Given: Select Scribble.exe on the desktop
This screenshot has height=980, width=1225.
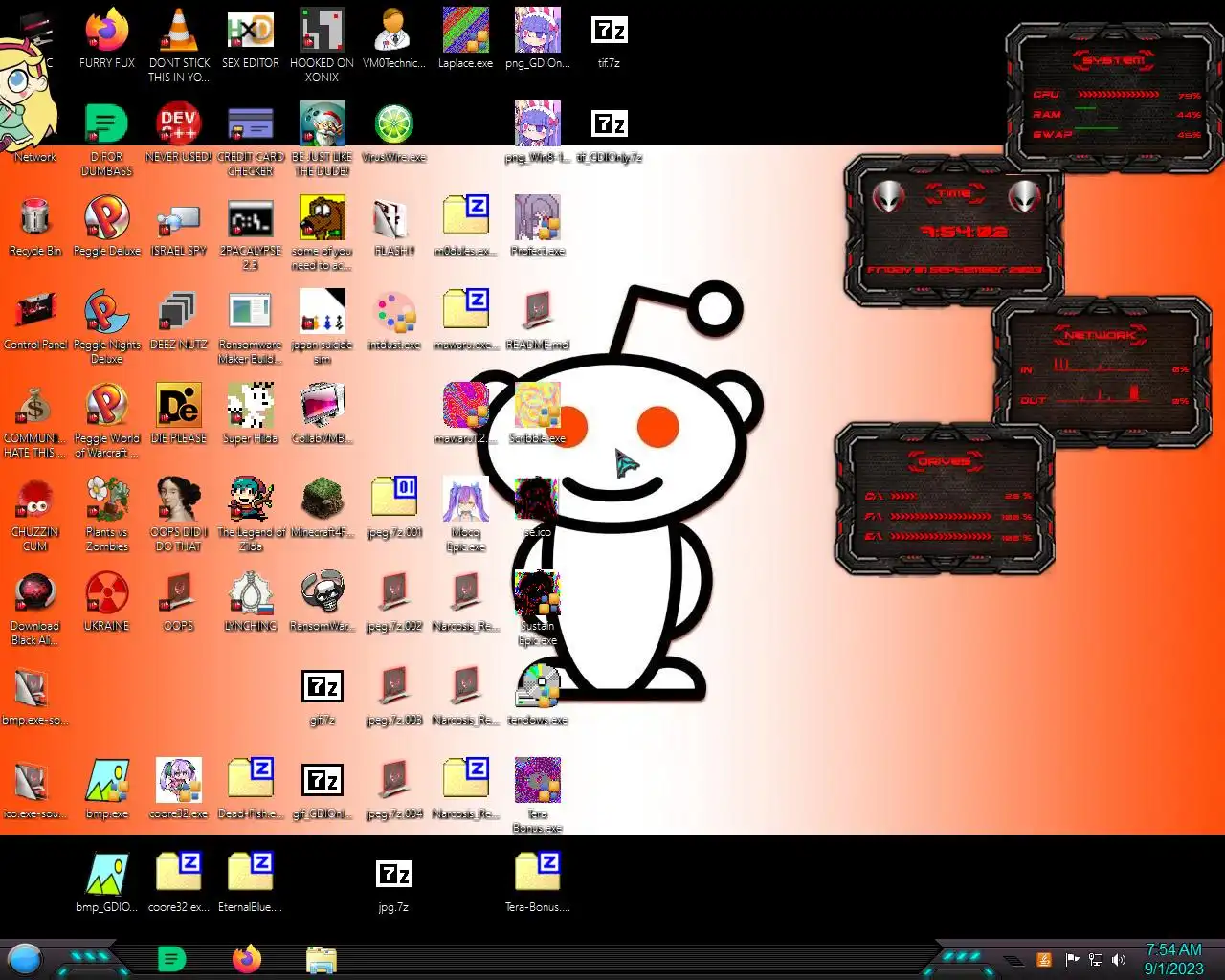Looking at the screenshot, I should pos(538,412).
